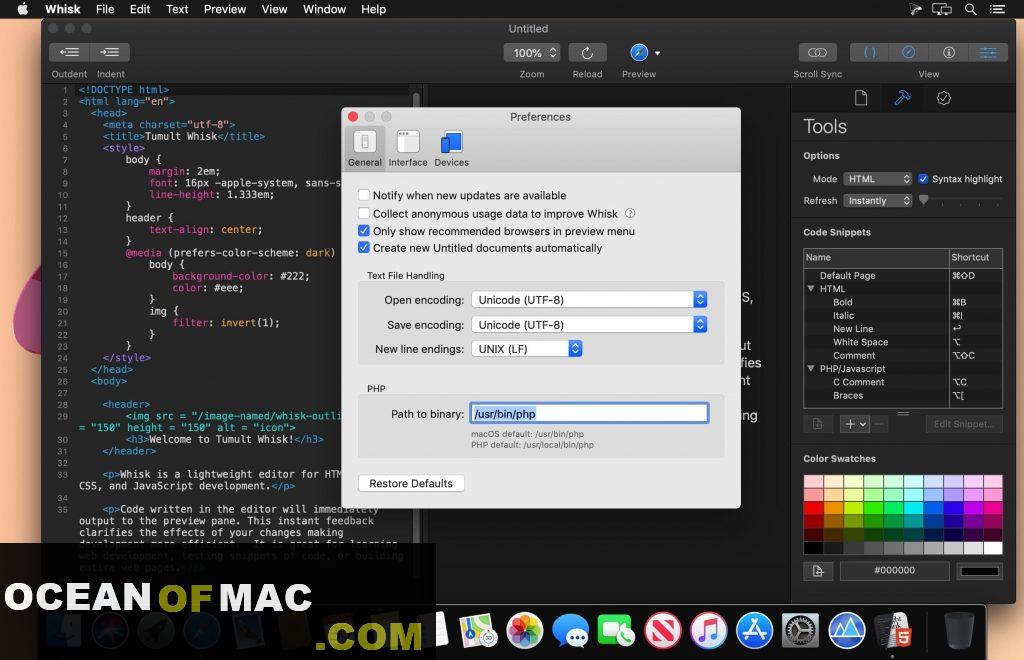The height and width of the screenshot is (660, 1024).
Task: Click the Edit Snippet button
Action: coord(963,424)
